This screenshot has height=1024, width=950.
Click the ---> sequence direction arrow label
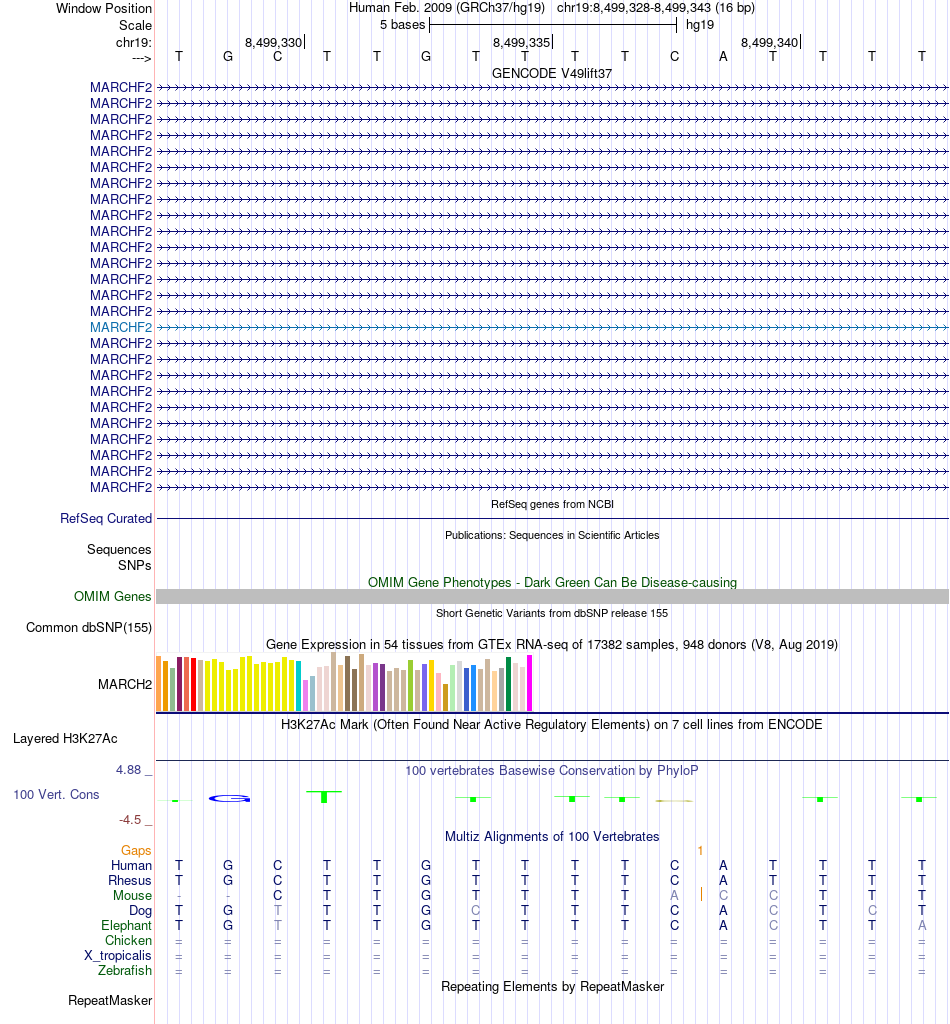pyautogui.click(x=142, y=59)
